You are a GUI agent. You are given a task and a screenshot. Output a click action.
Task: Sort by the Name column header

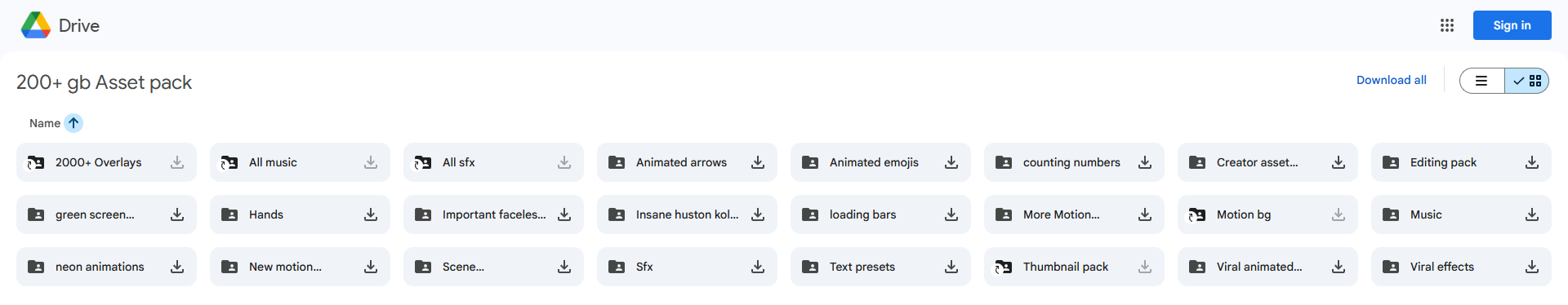[45, 123]
